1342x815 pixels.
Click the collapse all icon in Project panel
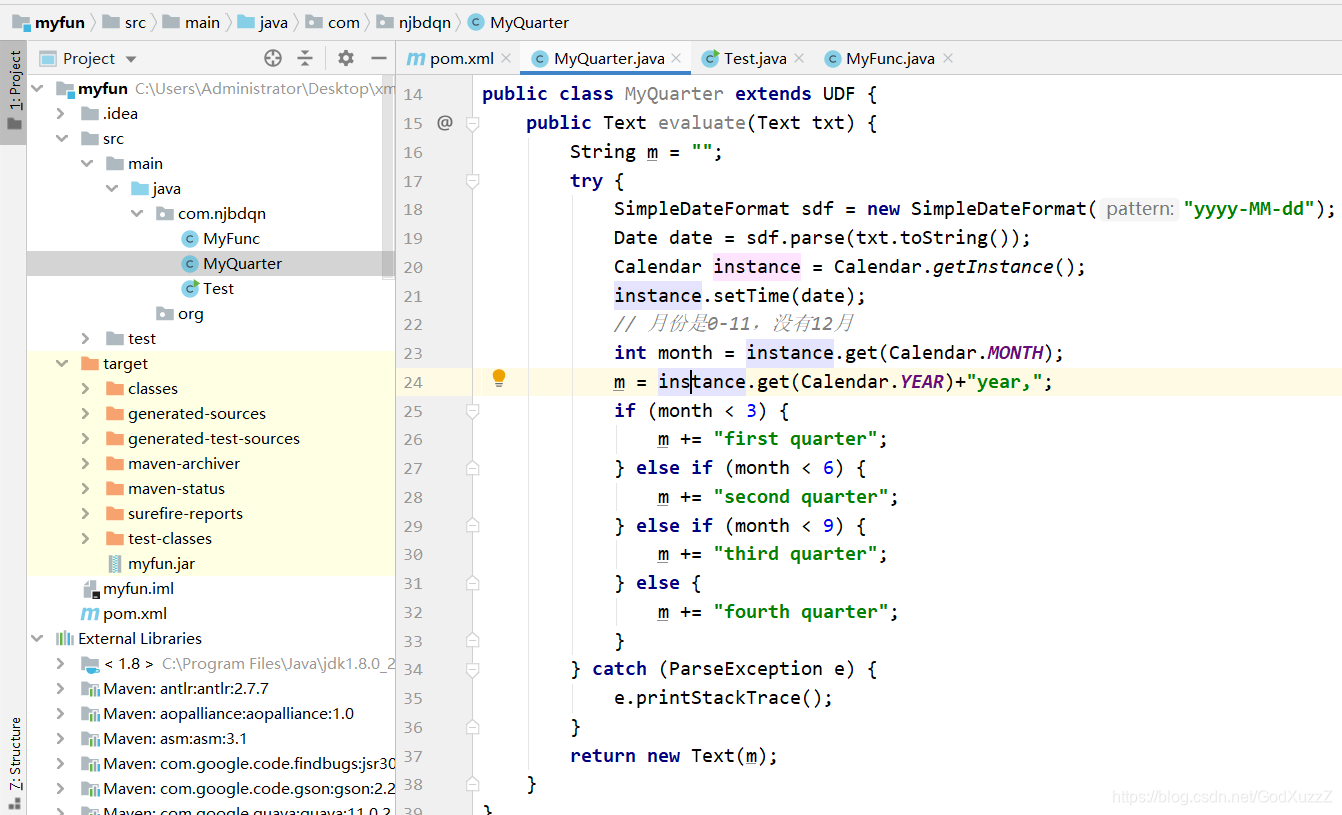click(x=306, y=58)
